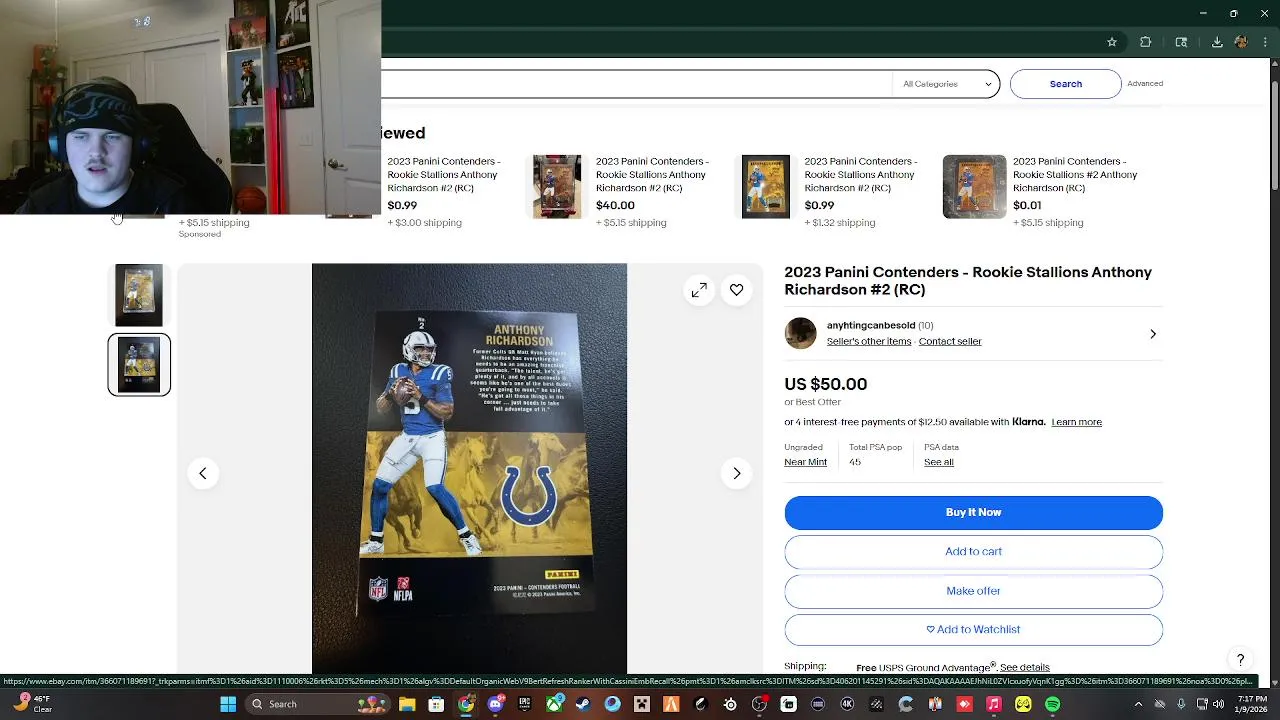Image resolution: width=1280 pixels, height=720 pixels.
Task: Open the listing title priced $0.99 +$3.00 shipping
Action: click(443, 174)
